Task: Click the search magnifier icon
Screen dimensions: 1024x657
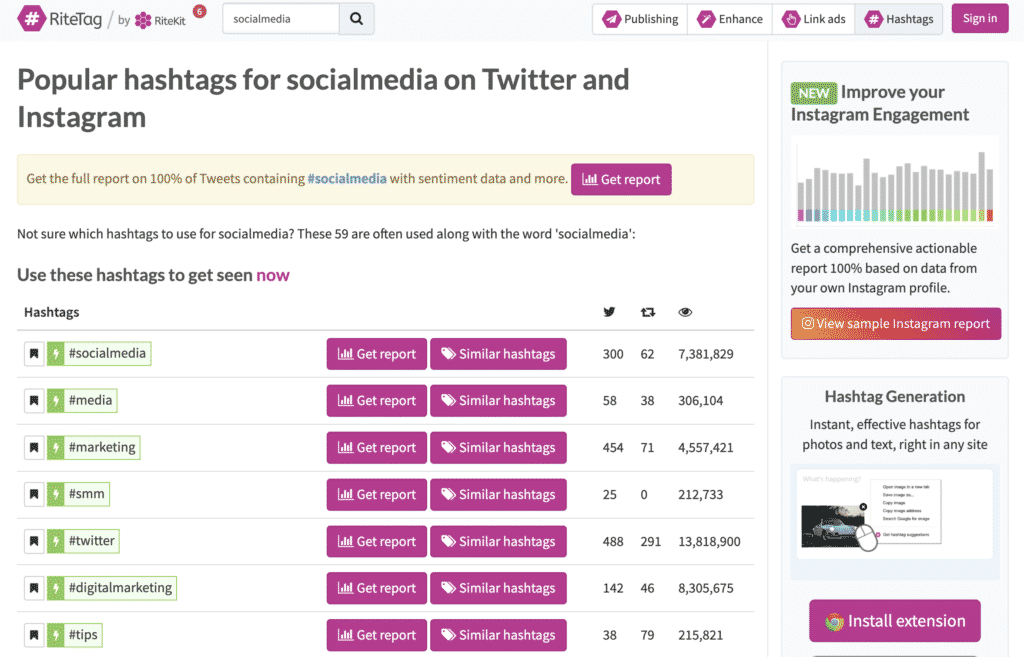Action: tap(356, 18)
